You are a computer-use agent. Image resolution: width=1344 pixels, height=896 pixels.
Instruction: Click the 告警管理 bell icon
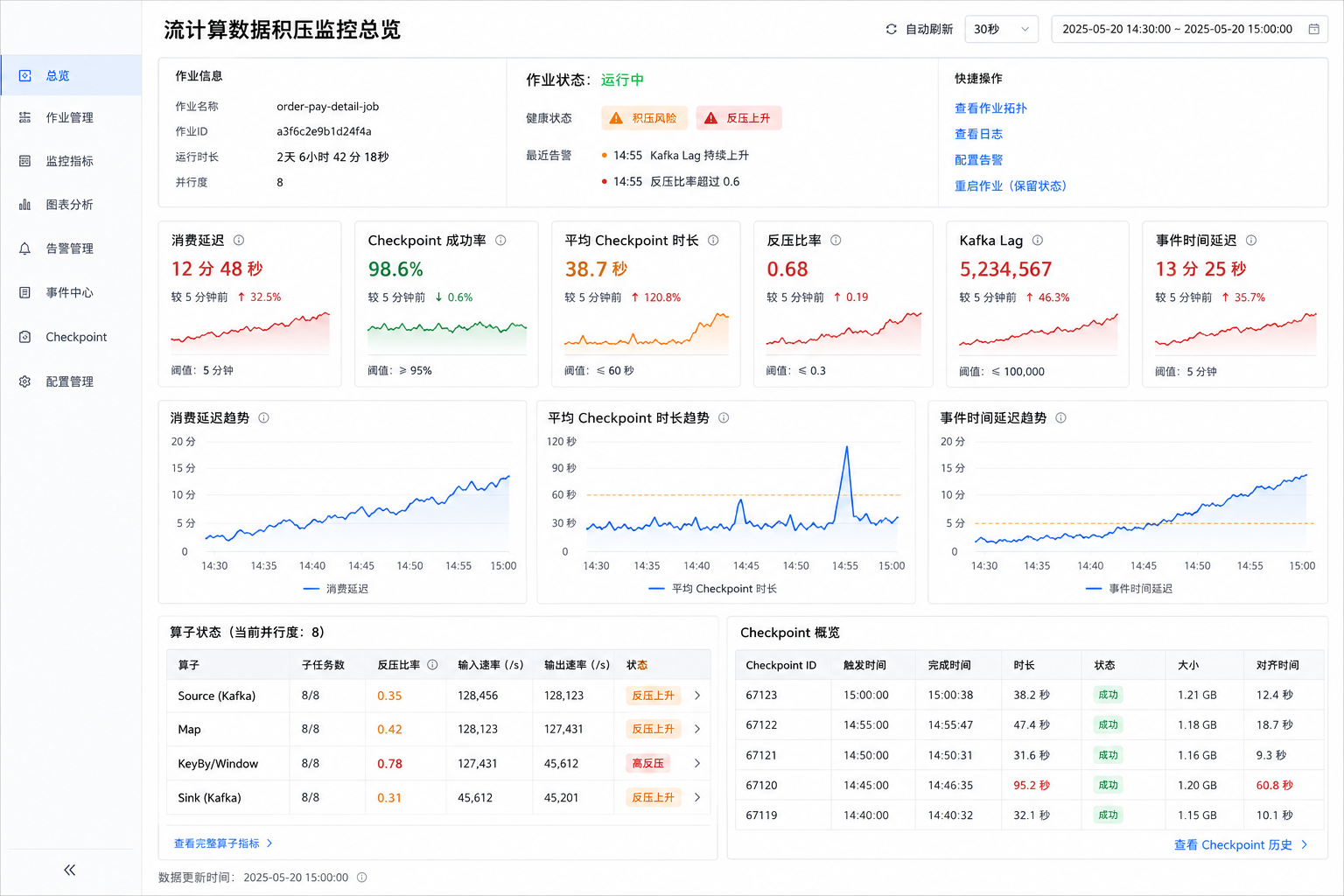(x=25, y=248)
